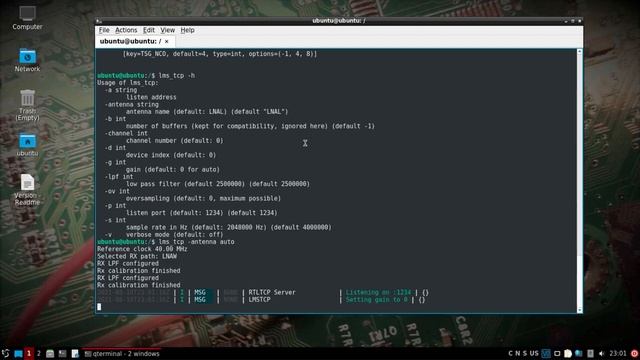Click the "listen port (default: 1234)" line

tap(202, 213)
